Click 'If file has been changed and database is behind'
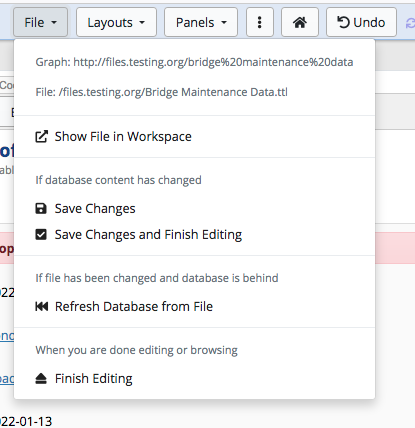 [x=157, y=278]
